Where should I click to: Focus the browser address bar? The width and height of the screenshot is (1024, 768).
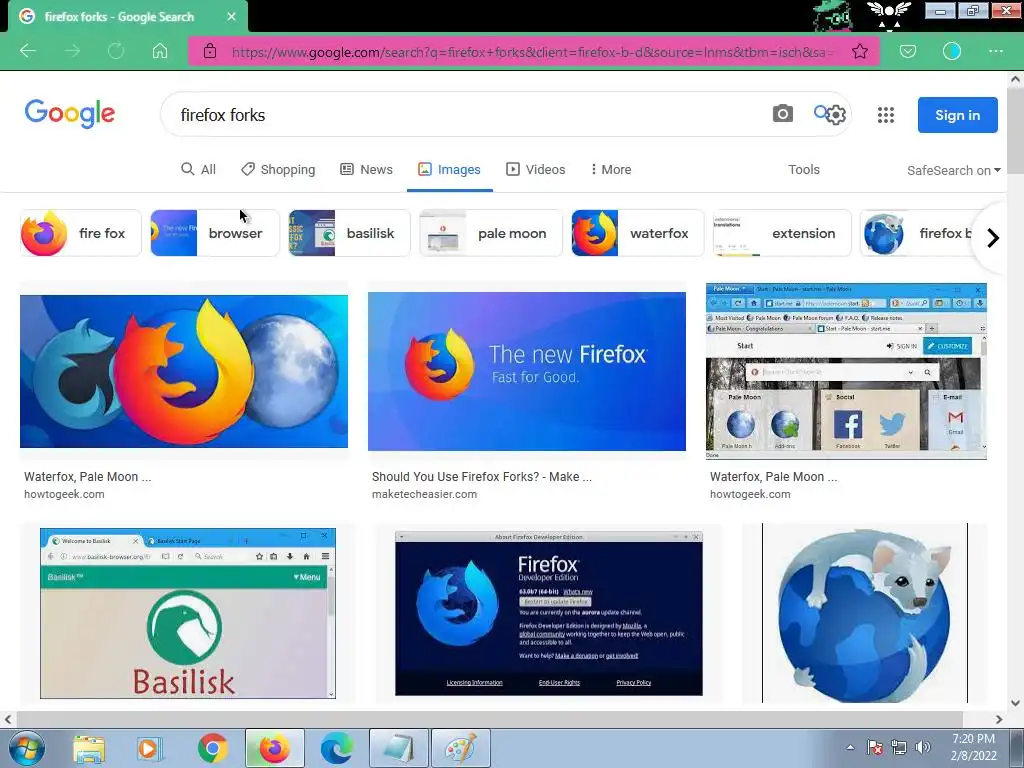click(532, 52)
